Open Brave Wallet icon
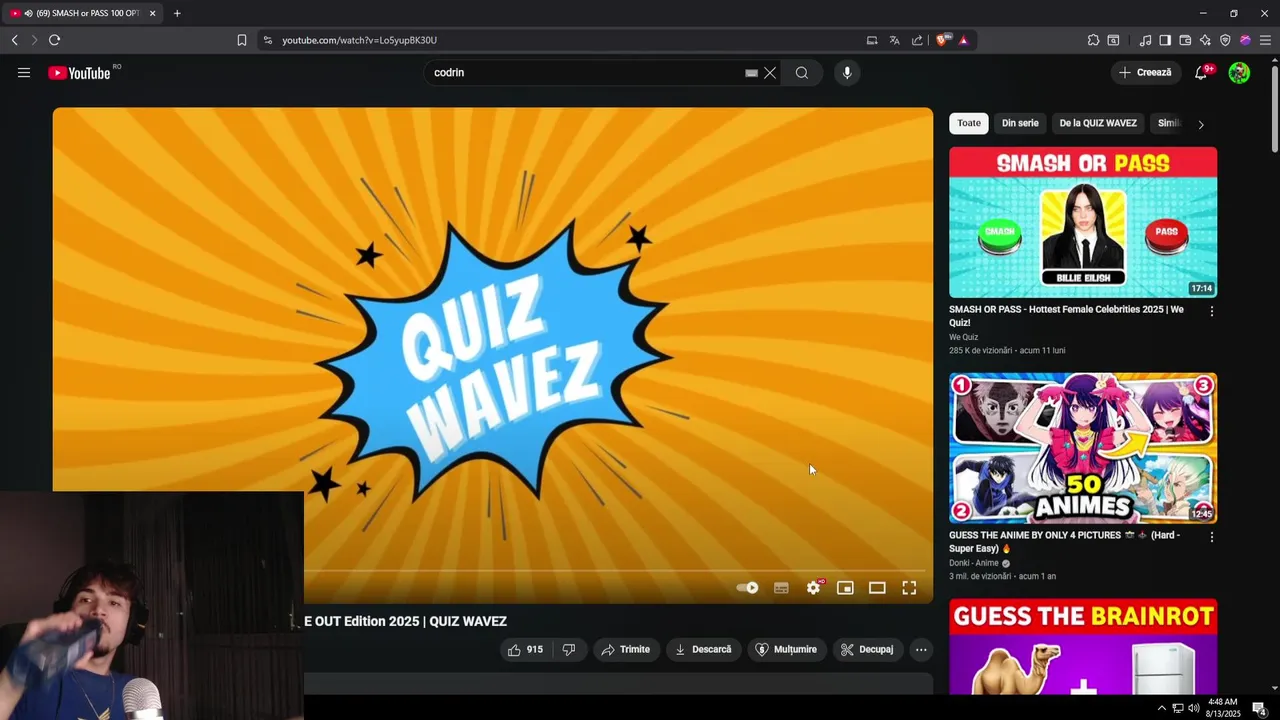This screenshot has height=720, width=1280. pyautogui.click(x=1185, y=40)
